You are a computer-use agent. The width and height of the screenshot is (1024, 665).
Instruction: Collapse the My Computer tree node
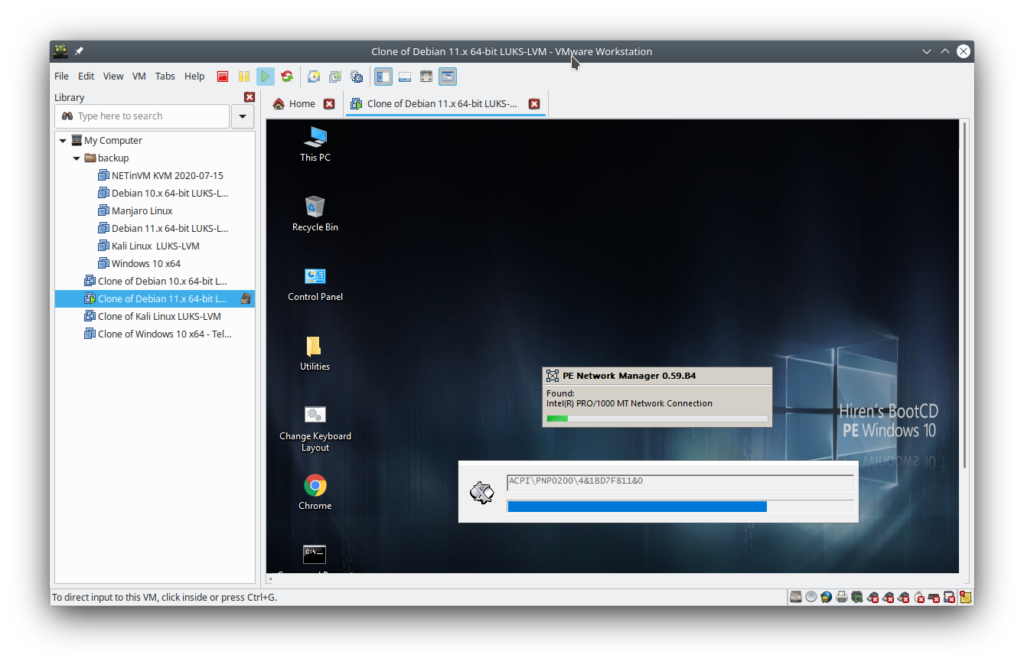pyautogui.click(x=63, y=140)
